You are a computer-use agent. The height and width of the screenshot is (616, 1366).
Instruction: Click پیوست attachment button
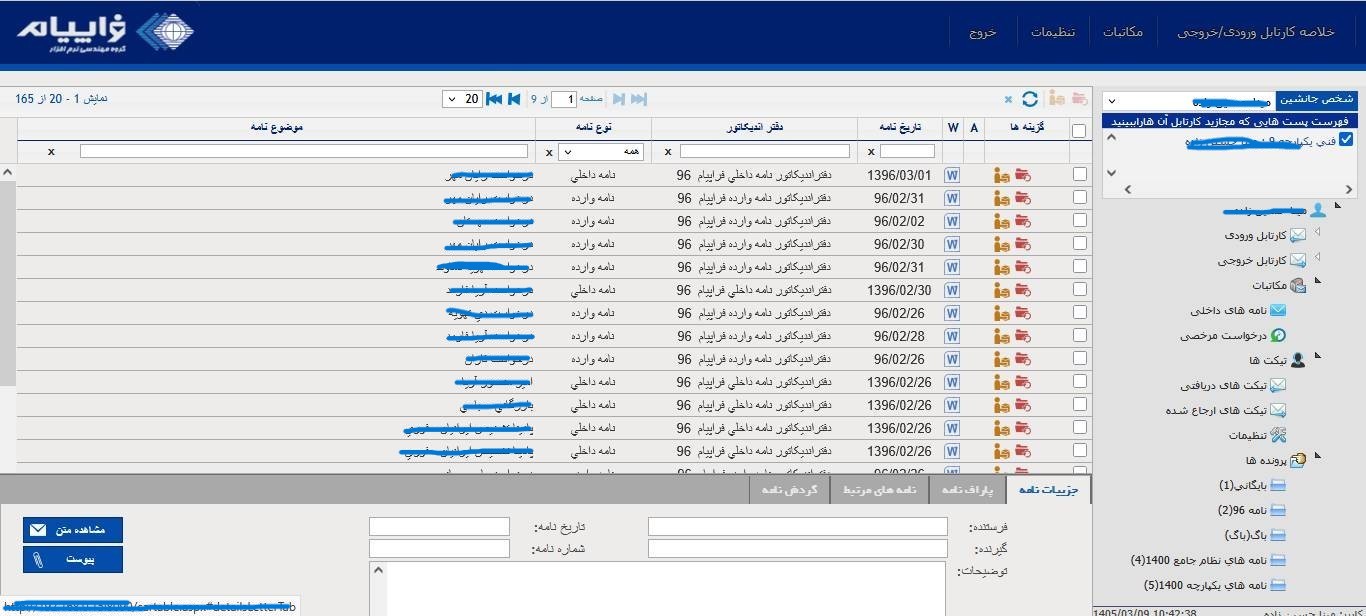pyautogui.click(x=73, y=559)
